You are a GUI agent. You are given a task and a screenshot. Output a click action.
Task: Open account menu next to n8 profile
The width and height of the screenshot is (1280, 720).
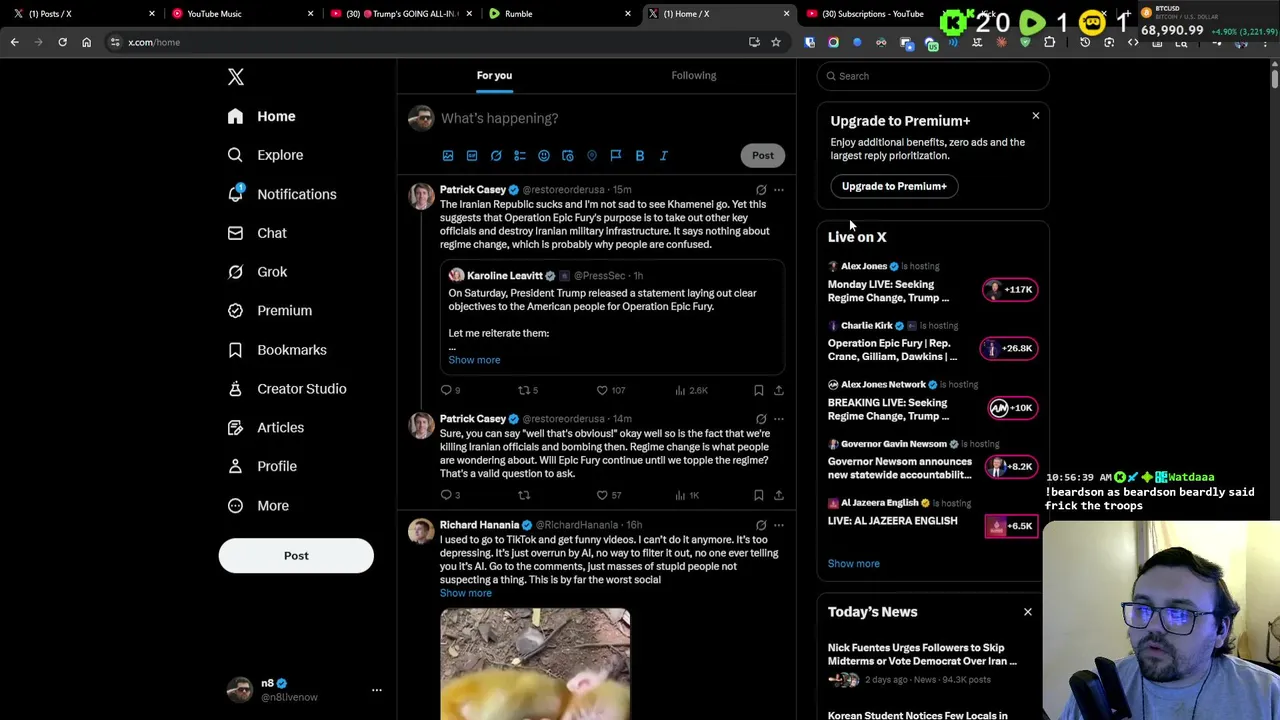(x=377, y=690)
